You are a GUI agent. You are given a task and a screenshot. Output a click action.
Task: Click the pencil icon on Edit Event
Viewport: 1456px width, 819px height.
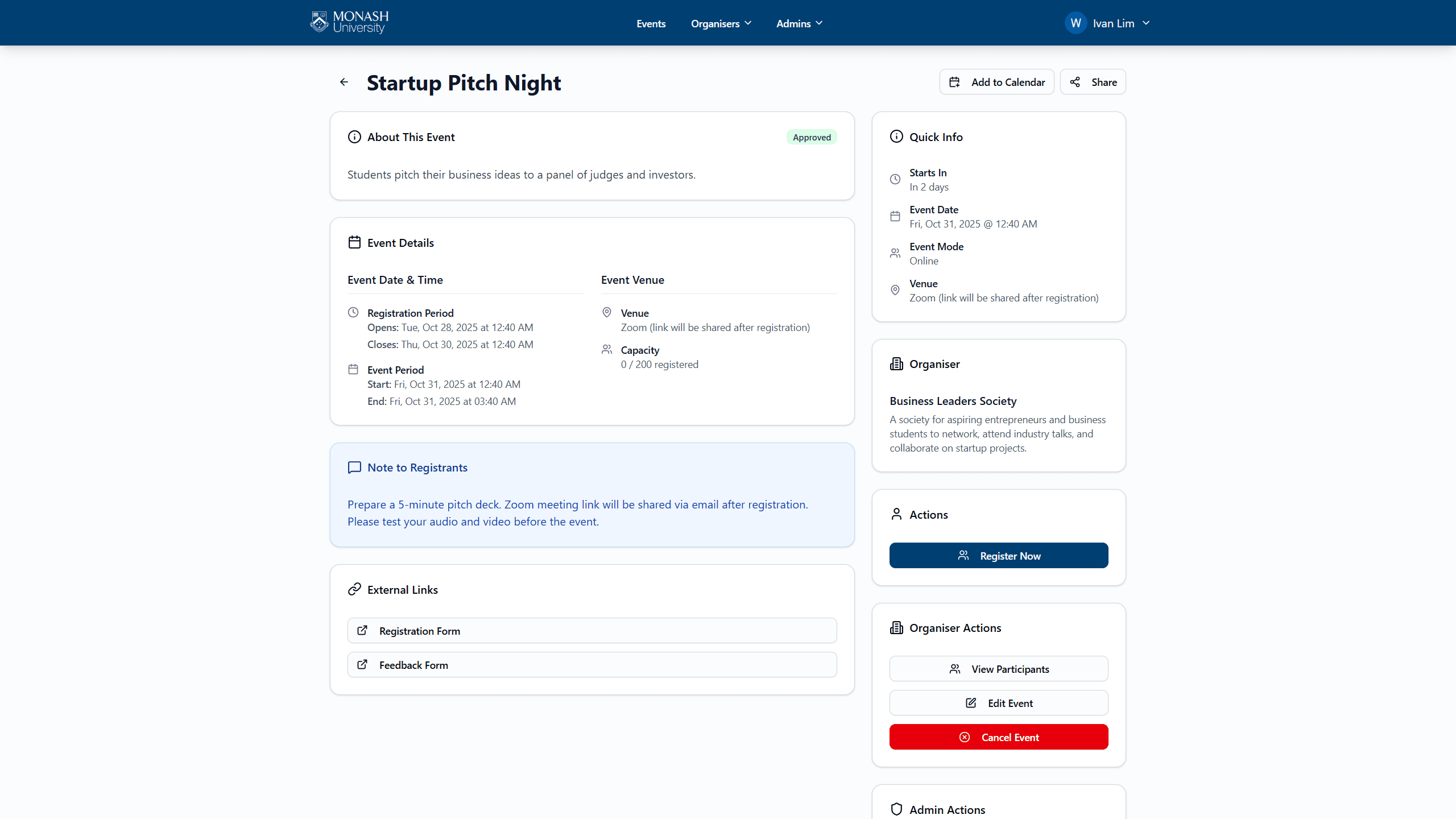coord(971,703)
